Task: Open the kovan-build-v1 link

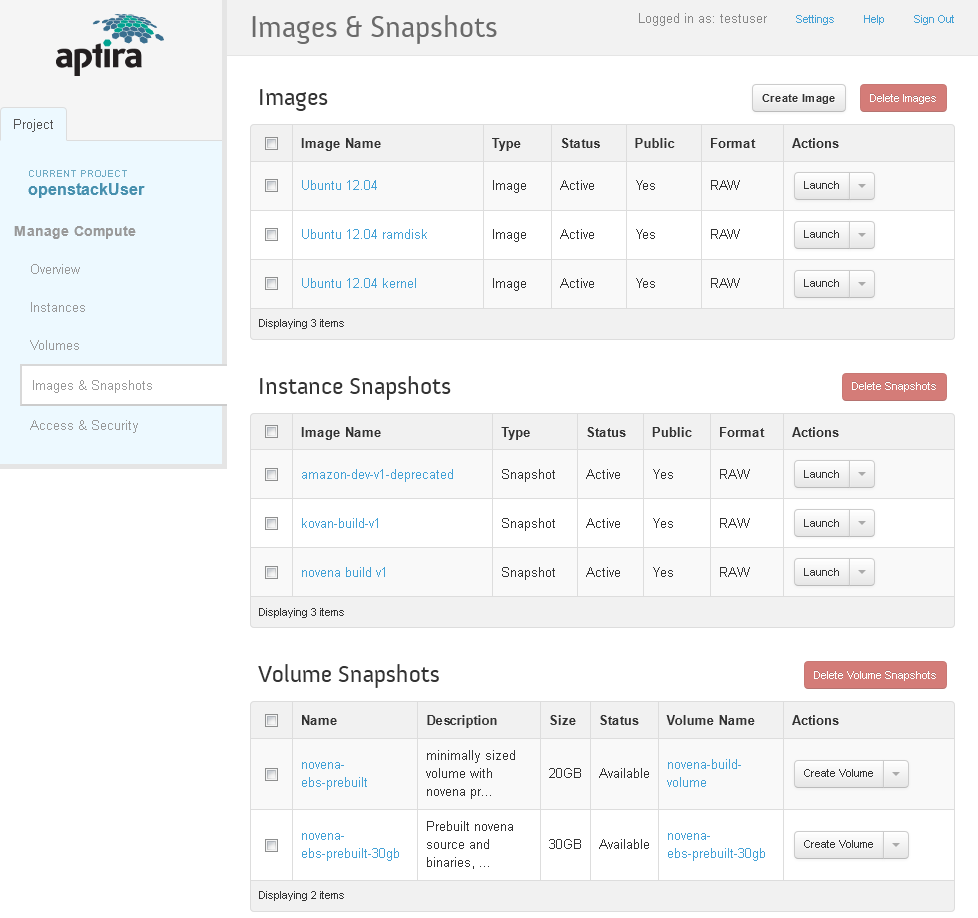Action: click(x=340, y=524)
